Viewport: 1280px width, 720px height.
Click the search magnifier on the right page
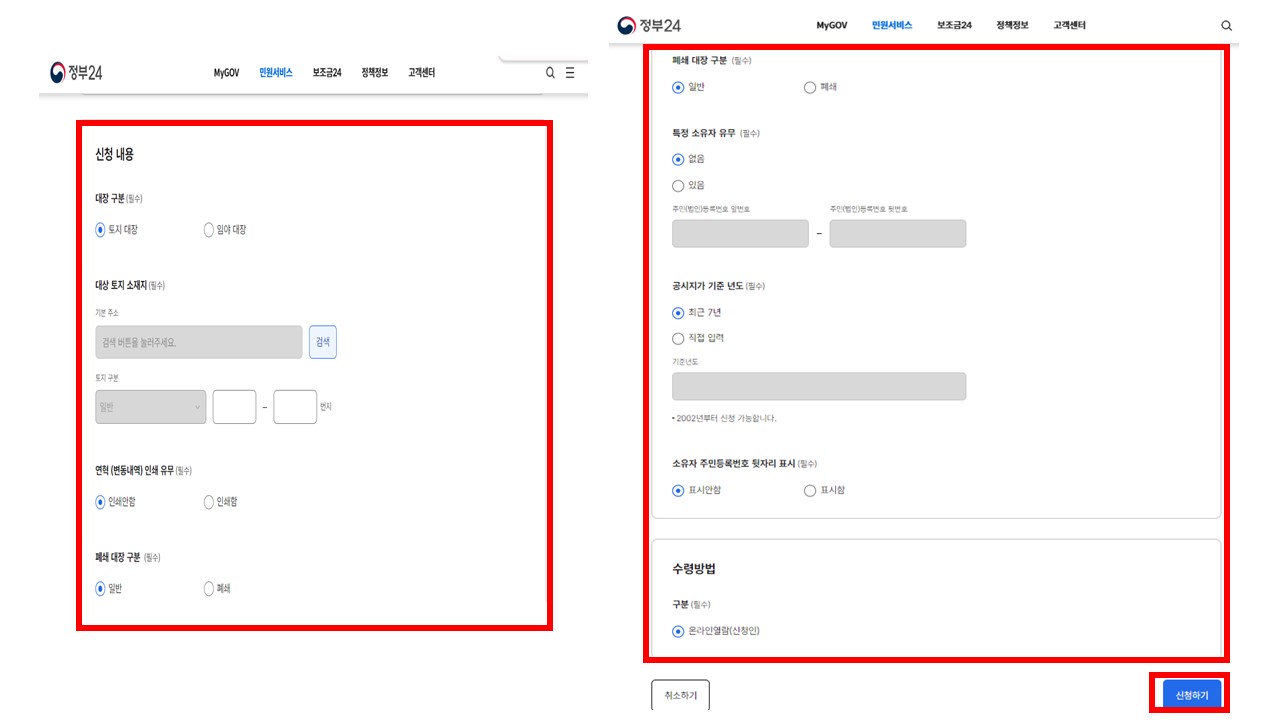(1226, 25)
